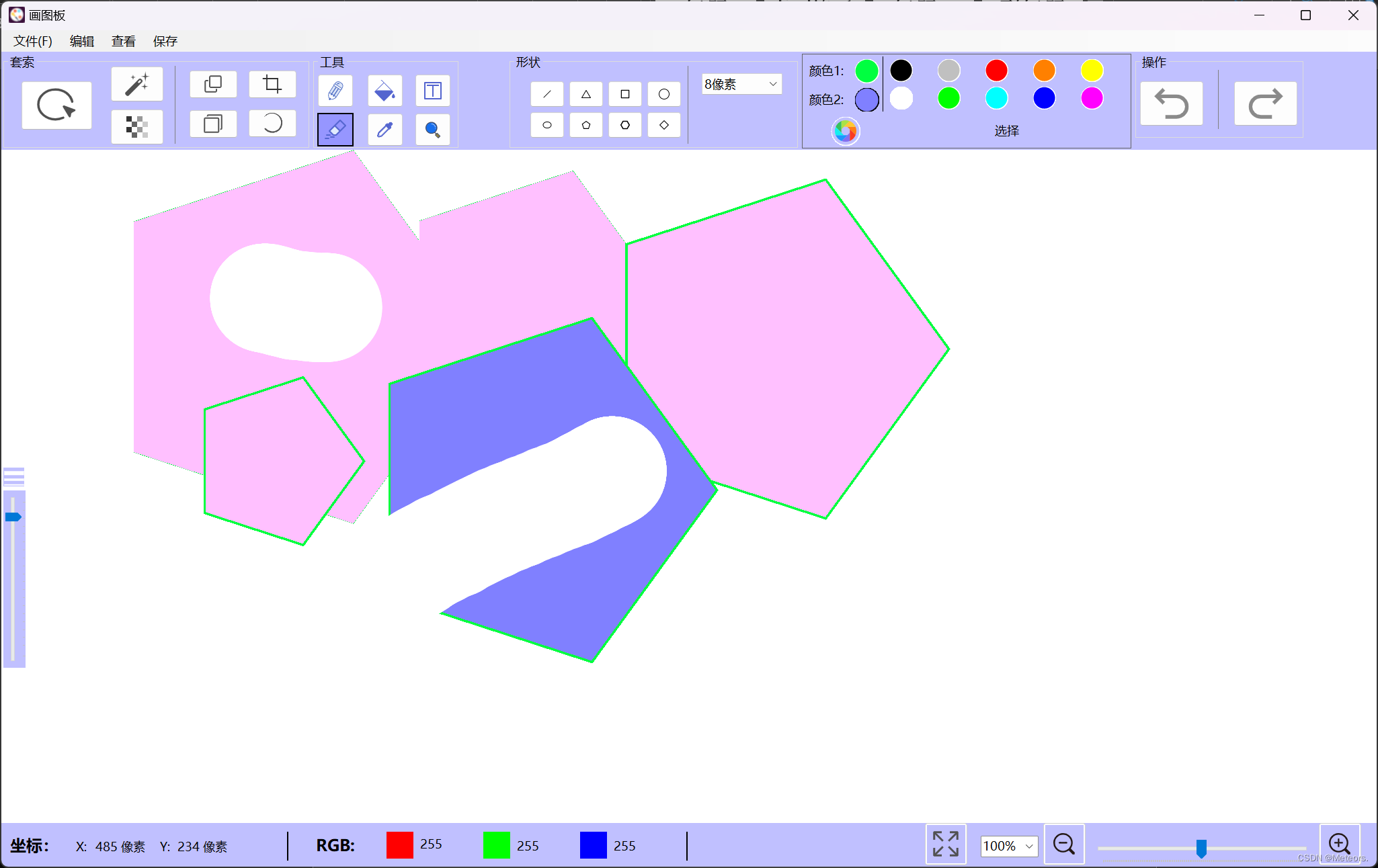Choose the eyedropper color picker tool
Image resolution: width=1378 pixels, height=868 pixels.
[384, 129]
